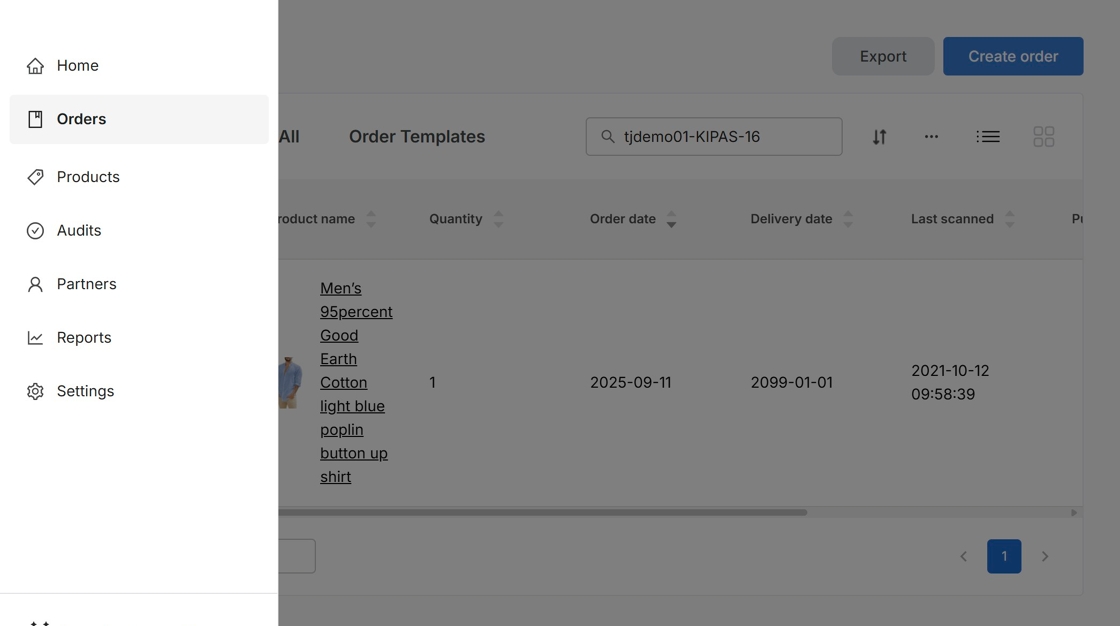Click the Reports chart icon
1120x626 pixels.
(x=35, y=338)
